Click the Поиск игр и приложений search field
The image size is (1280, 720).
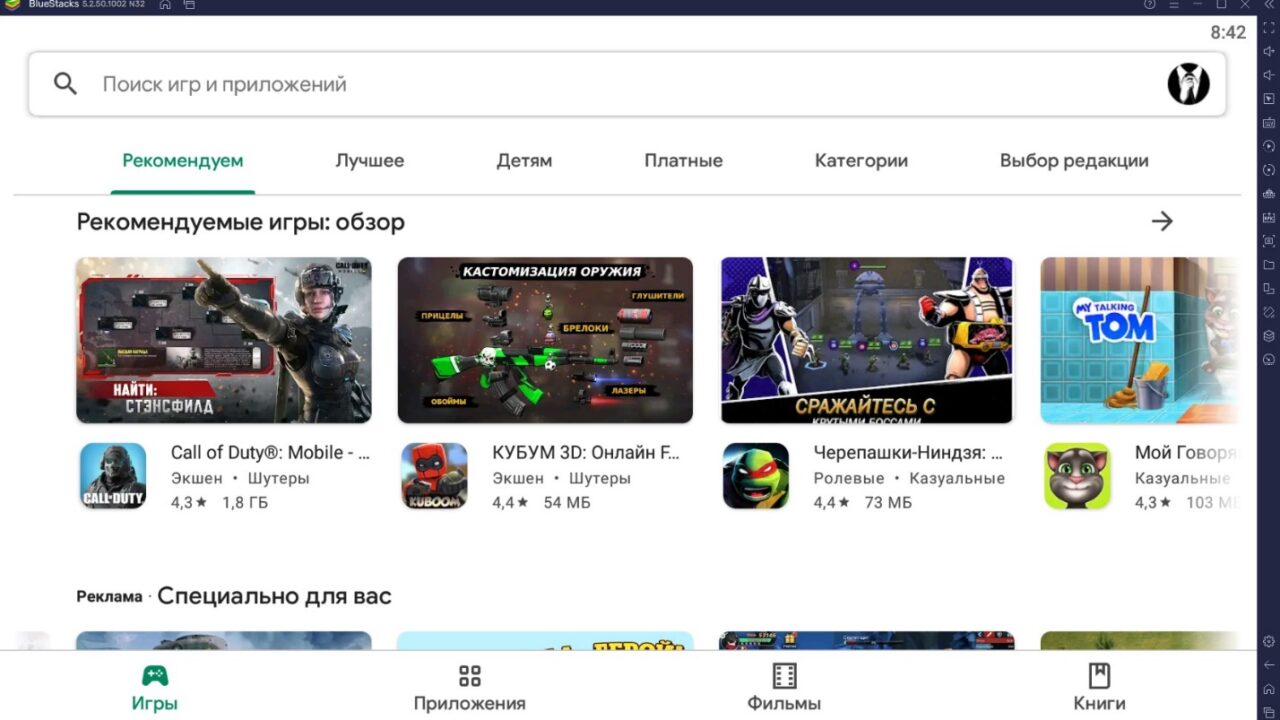coord(400,83)
